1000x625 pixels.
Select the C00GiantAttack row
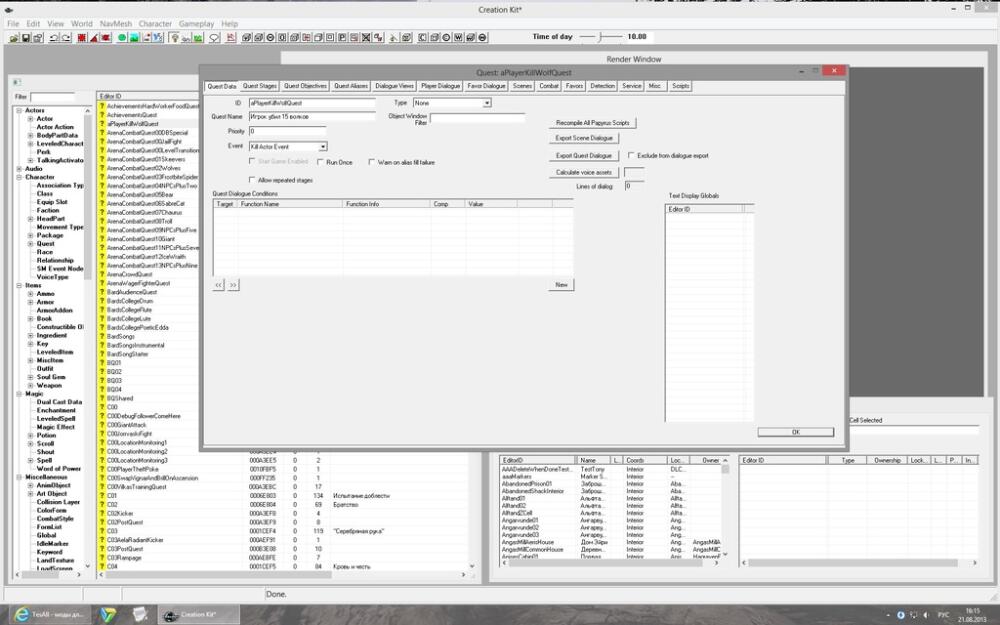pyautogui.click(x=126, y=425)
